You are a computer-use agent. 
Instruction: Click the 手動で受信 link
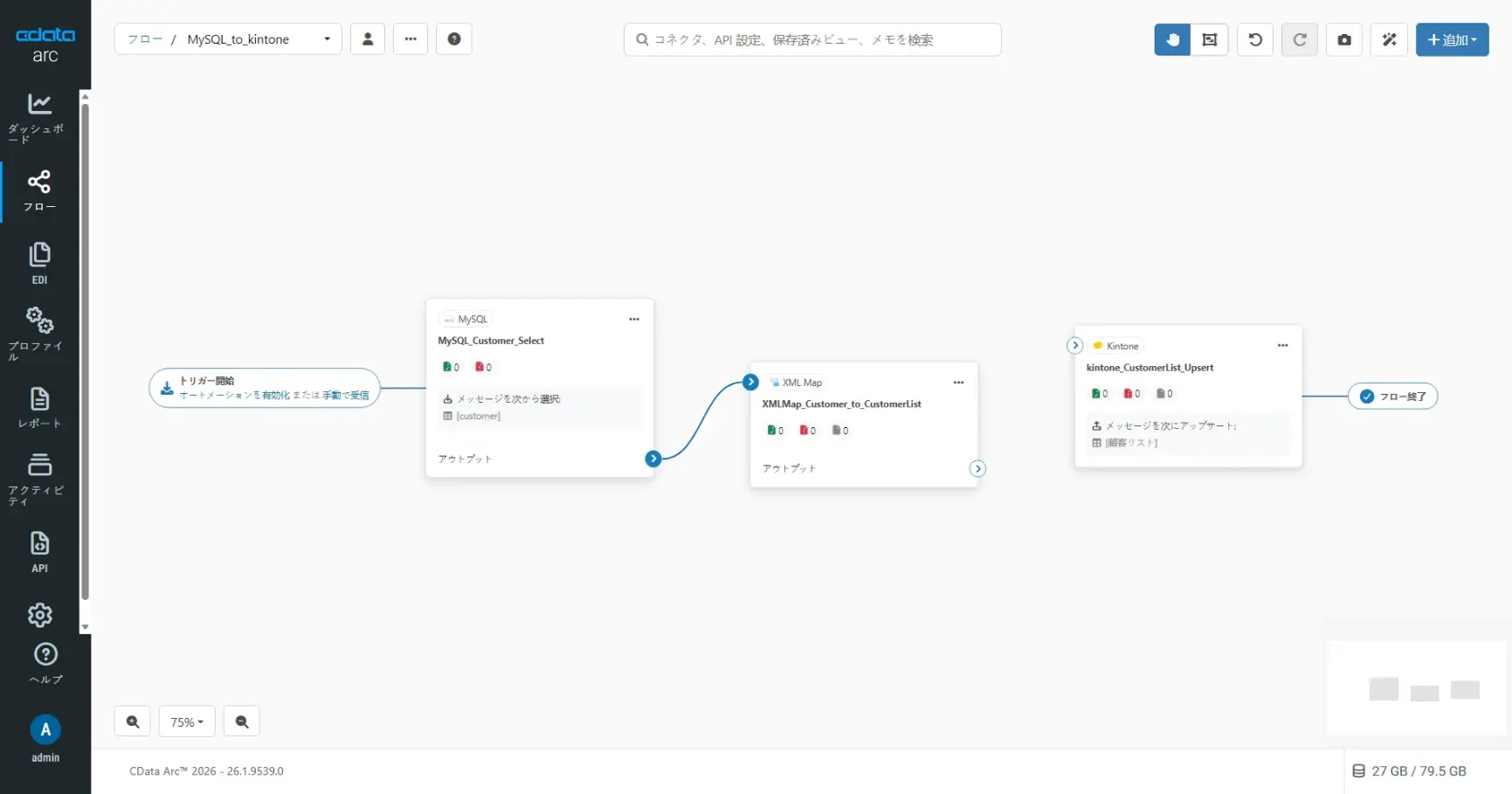(x=346, y=395)
